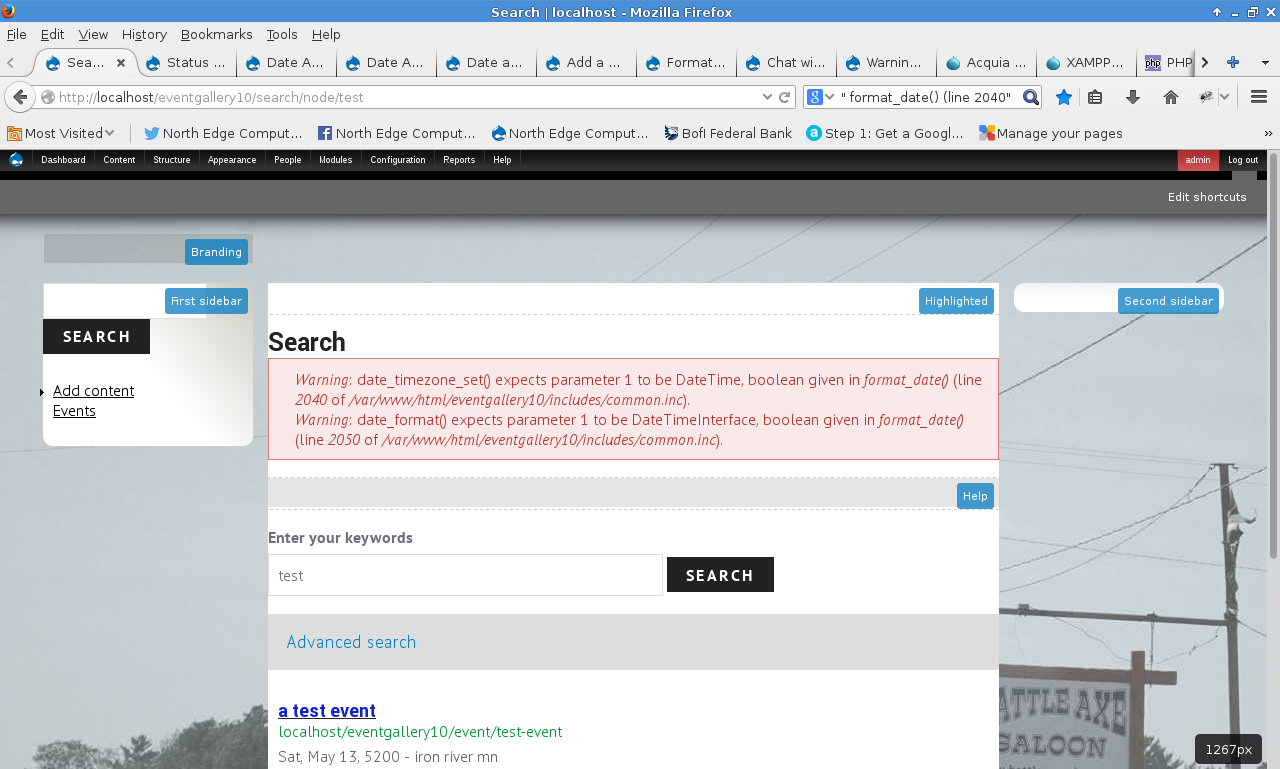Switch to the Status tab
Screen dimensions: 1280x769
pos(186,62)
